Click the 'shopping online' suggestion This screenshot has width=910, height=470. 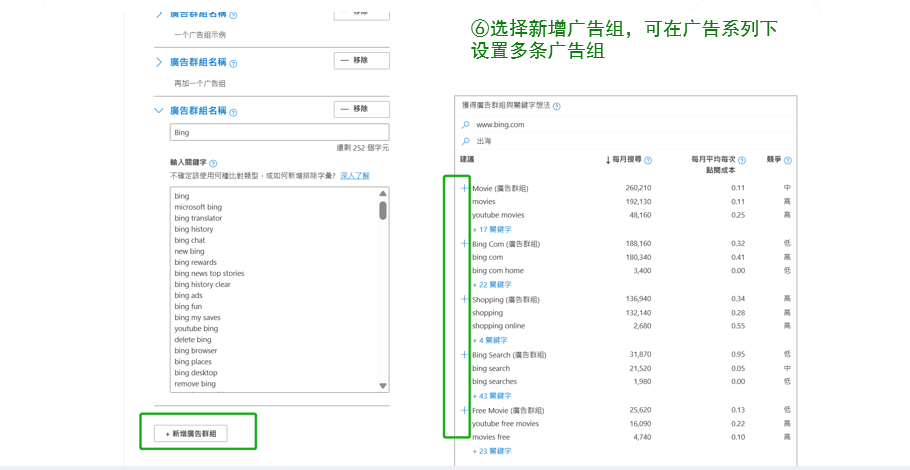pos(499,326)
